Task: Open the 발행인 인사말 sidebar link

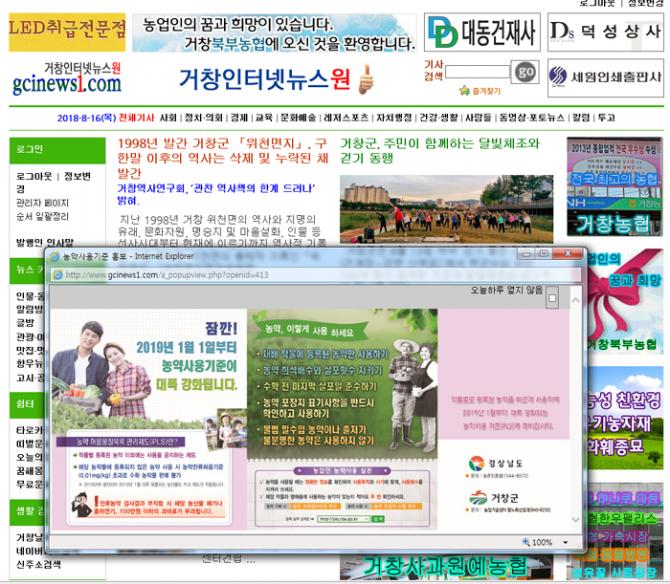Action: (45, 242)
